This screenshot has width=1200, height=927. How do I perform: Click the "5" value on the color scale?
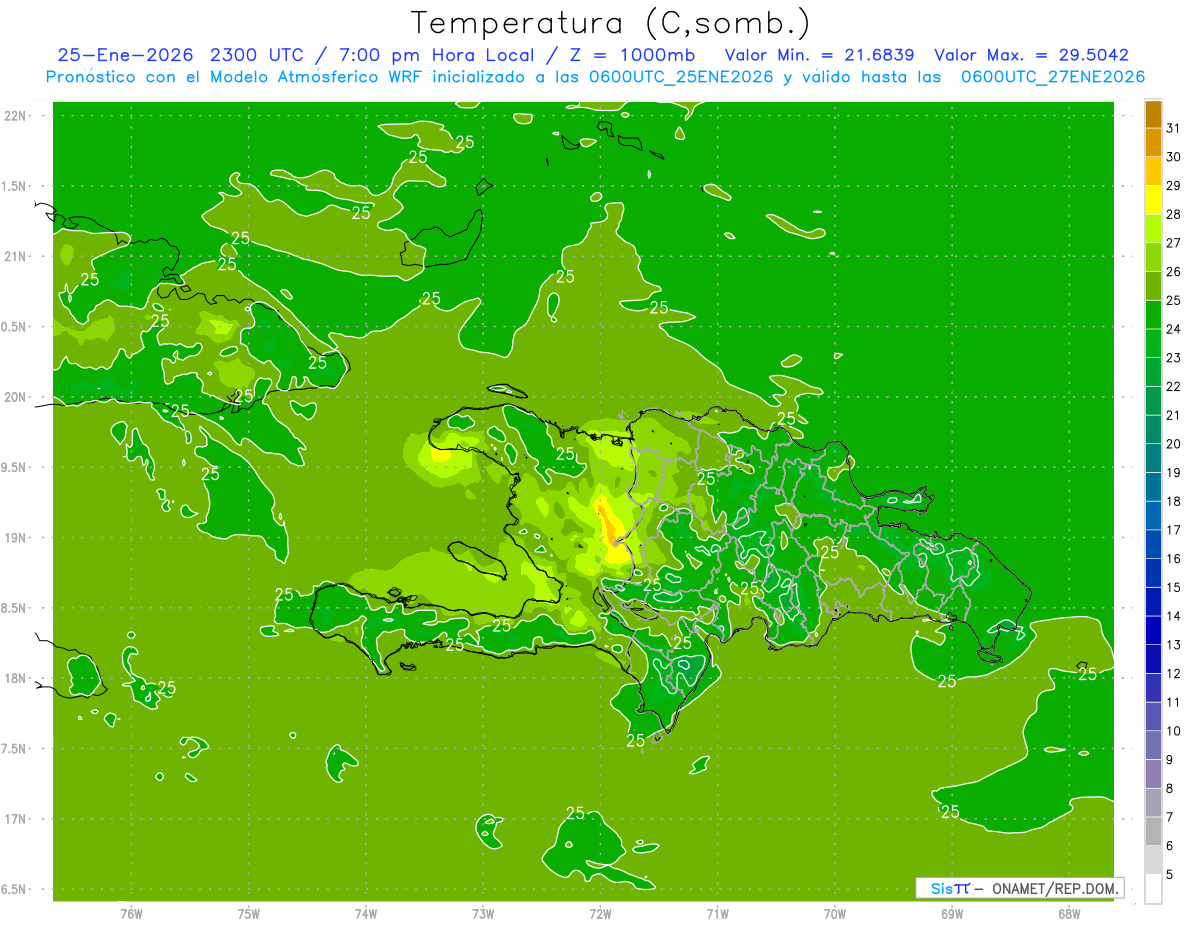1170,875
